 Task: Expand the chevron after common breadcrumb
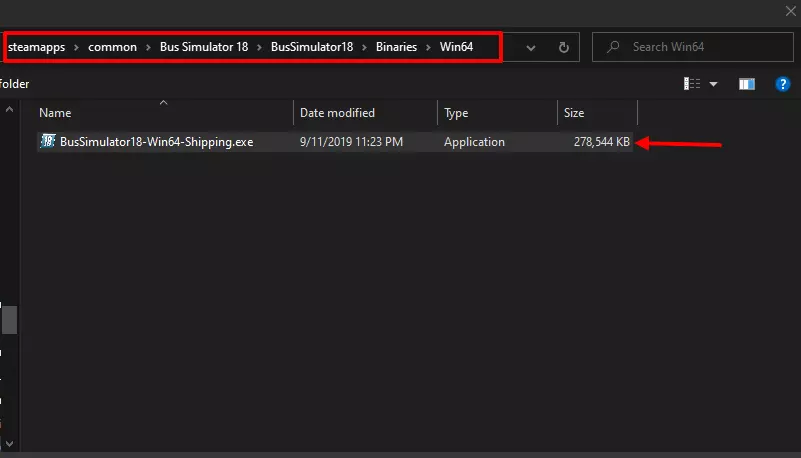pyautogui.click(x=148, y=47)
